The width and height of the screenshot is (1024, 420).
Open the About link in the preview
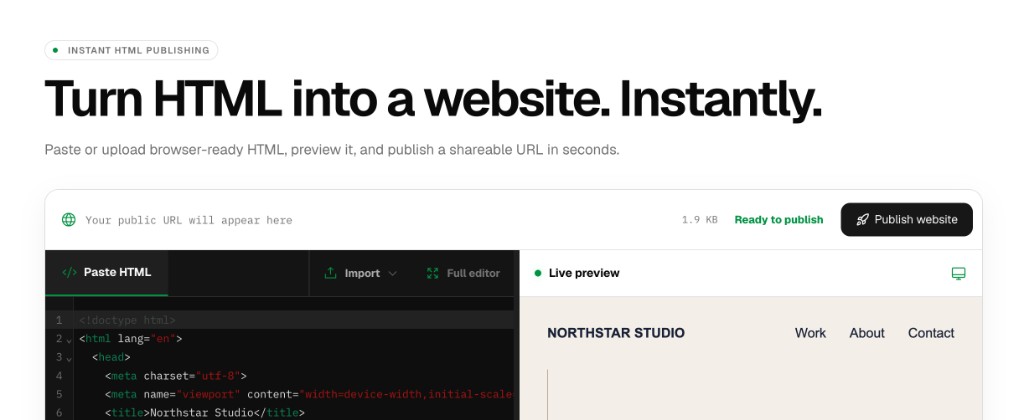867,333
